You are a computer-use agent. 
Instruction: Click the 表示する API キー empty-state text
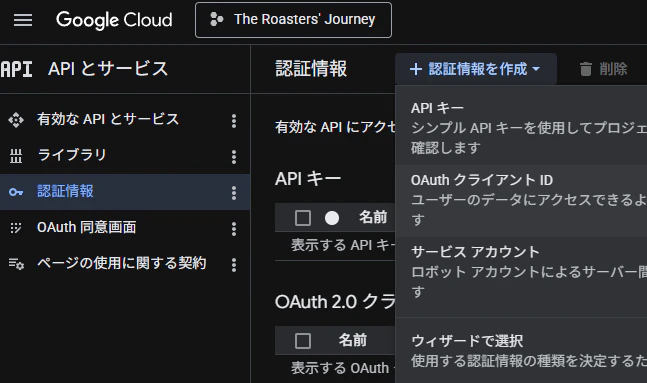click(x=343, y=245)
